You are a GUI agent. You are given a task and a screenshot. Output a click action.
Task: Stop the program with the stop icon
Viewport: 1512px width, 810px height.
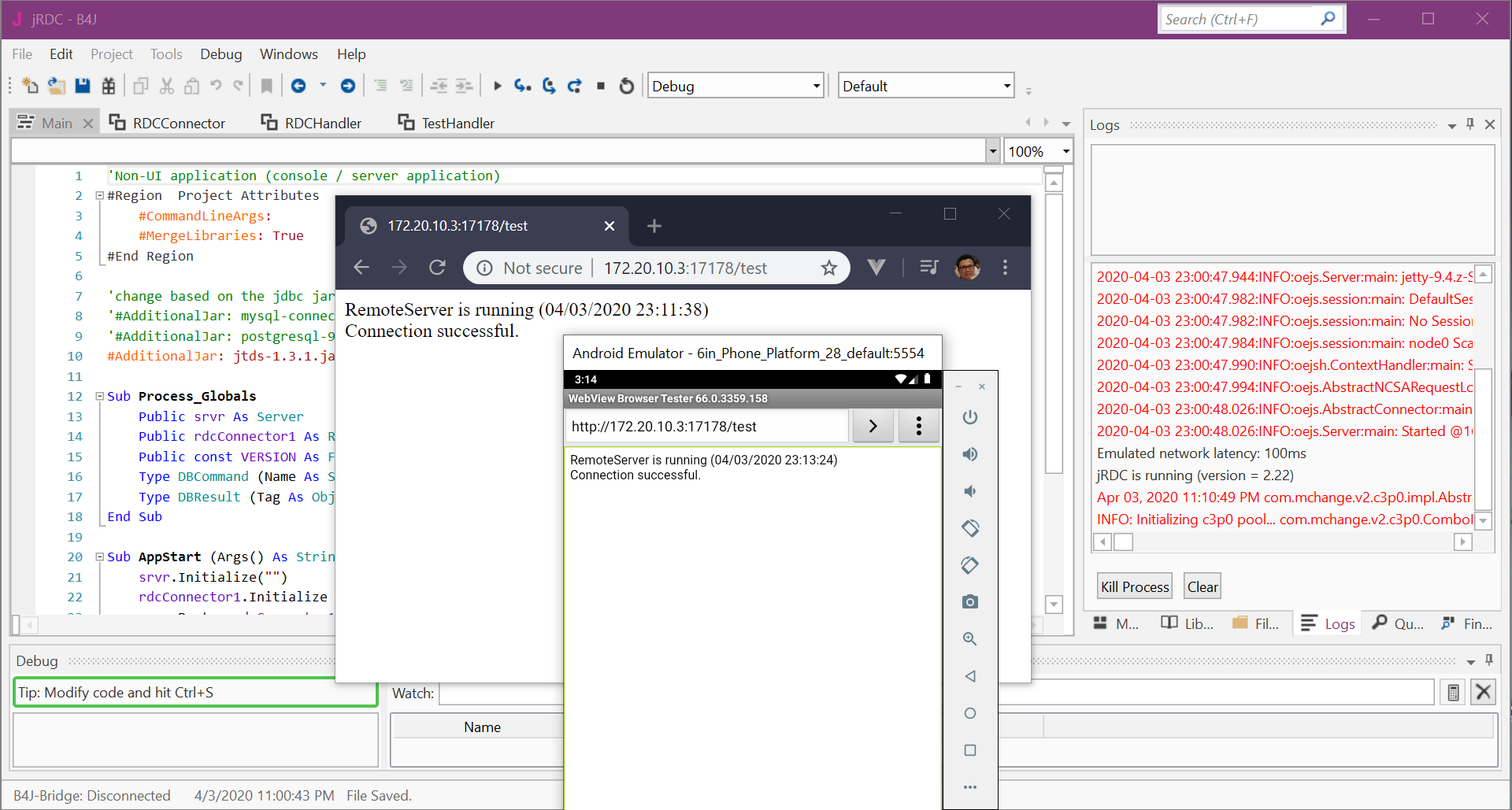click(x=601, y=86)
